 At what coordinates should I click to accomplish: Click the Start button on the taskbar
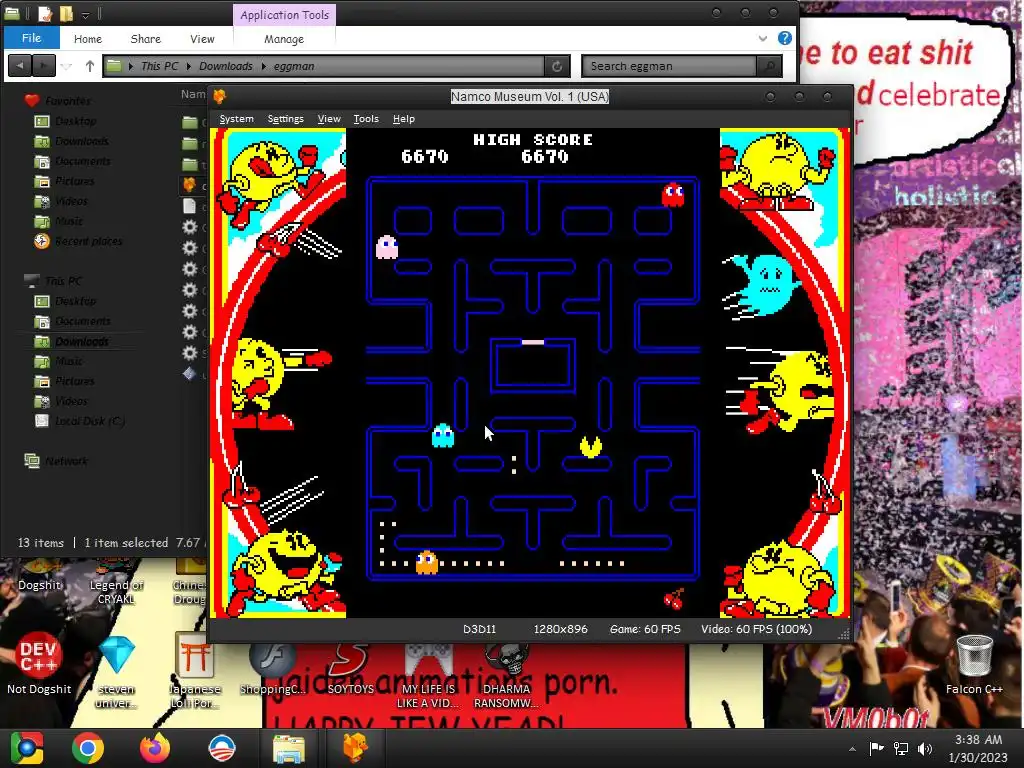click(x=27, y=748)
